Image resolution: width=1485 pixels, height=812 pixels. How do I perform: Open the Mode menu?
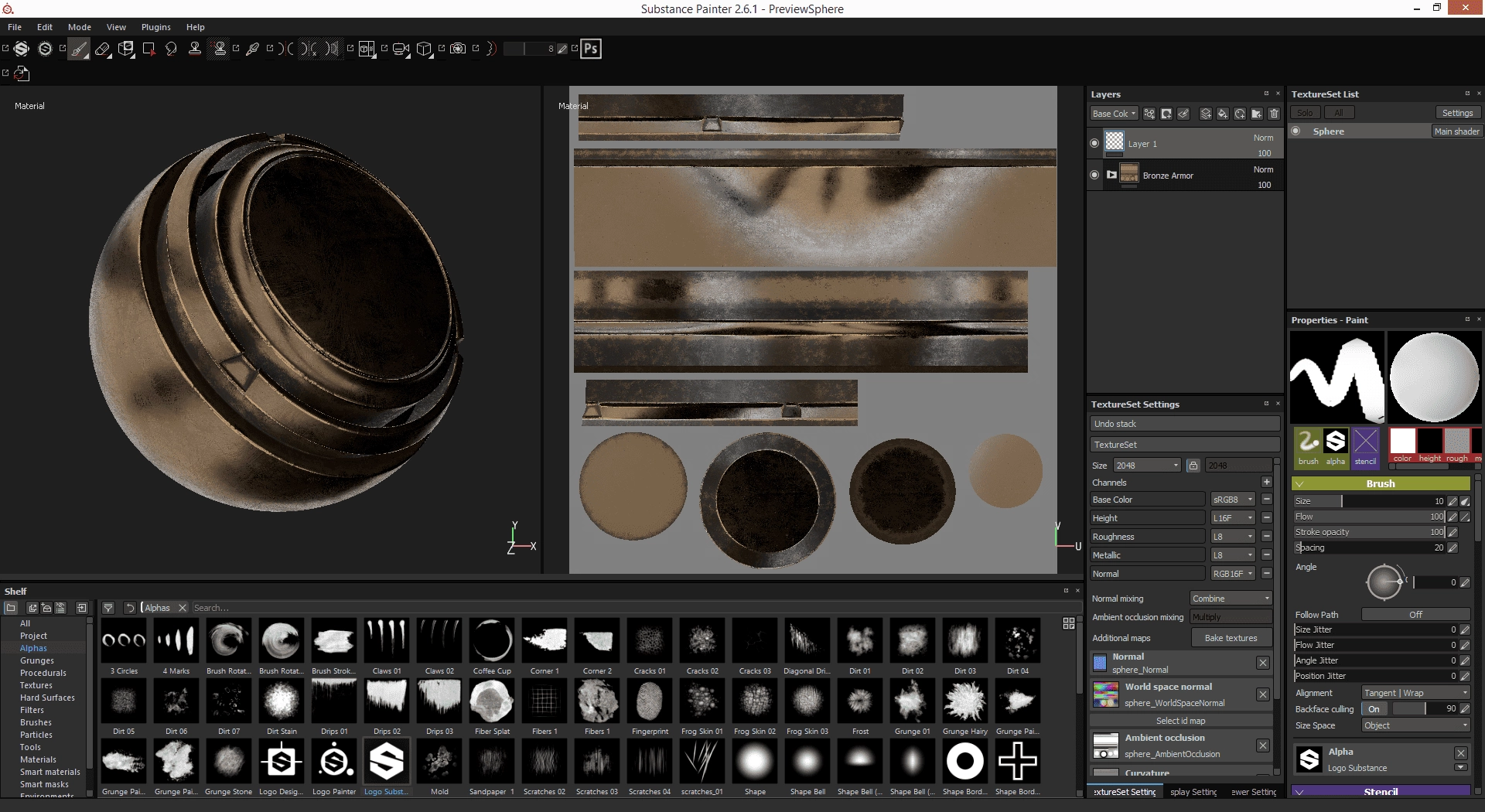(x=80, y=27)
